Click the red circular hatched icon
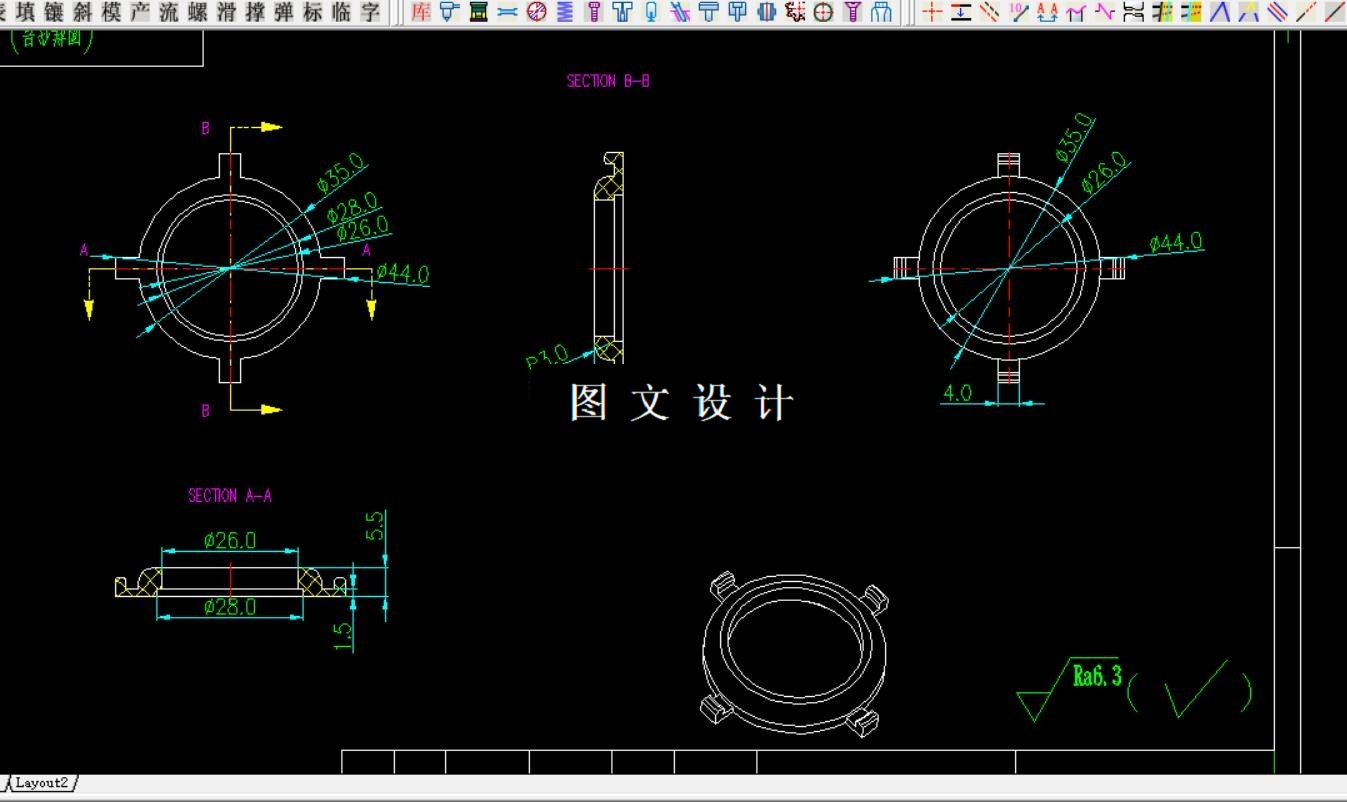Image resolution: width=1347 pixels, height=802 pixels. (x=536, y=12)
